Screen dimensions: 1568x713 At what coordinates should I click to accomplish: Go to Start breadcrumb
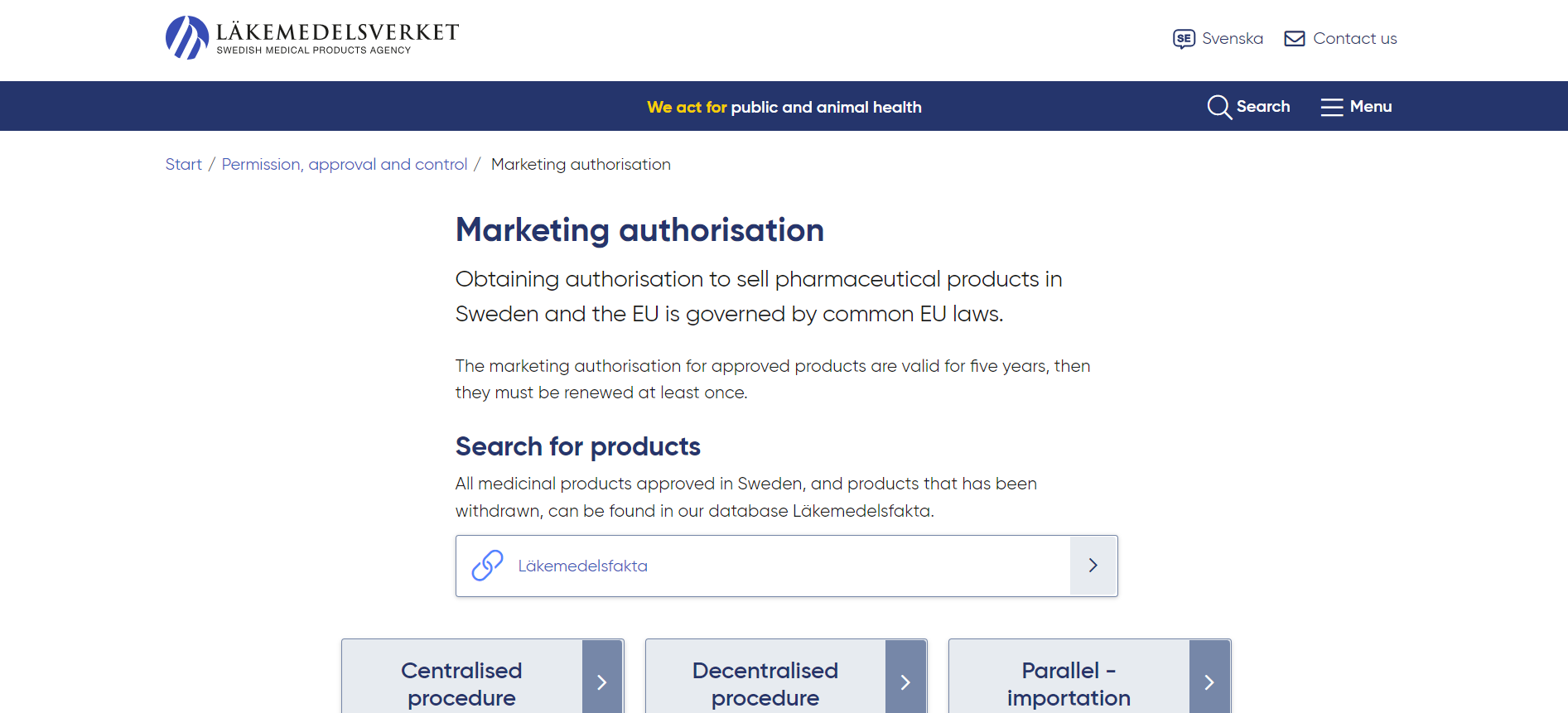pos(183,165)
